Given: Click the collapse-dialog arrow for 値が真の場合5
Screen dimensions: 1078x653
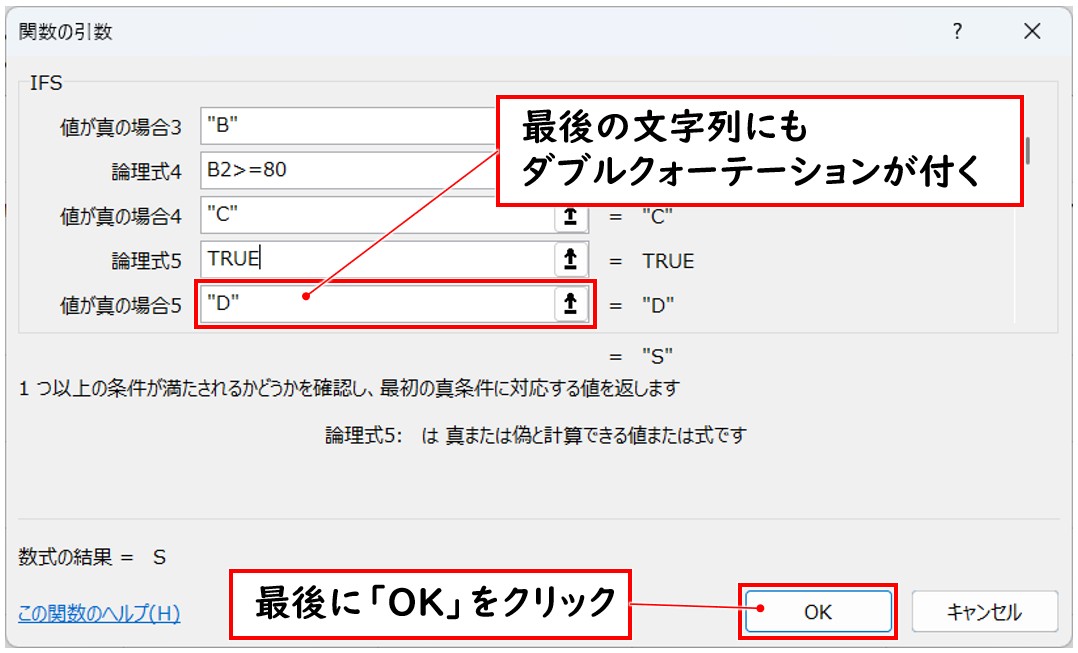Looking at the screenshot, I should [x=570, y=304].
